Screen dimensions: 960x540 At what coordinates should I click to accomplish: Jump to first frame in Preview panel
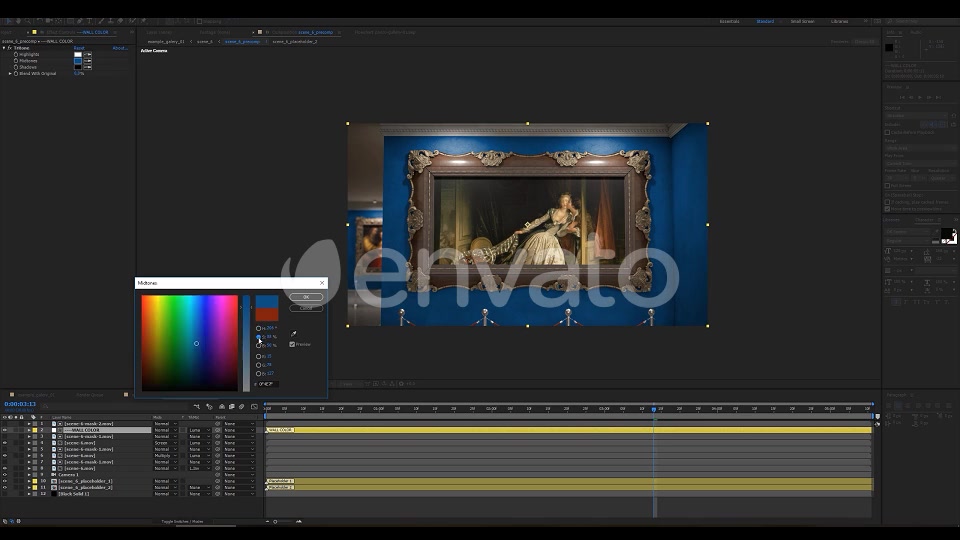902,97
